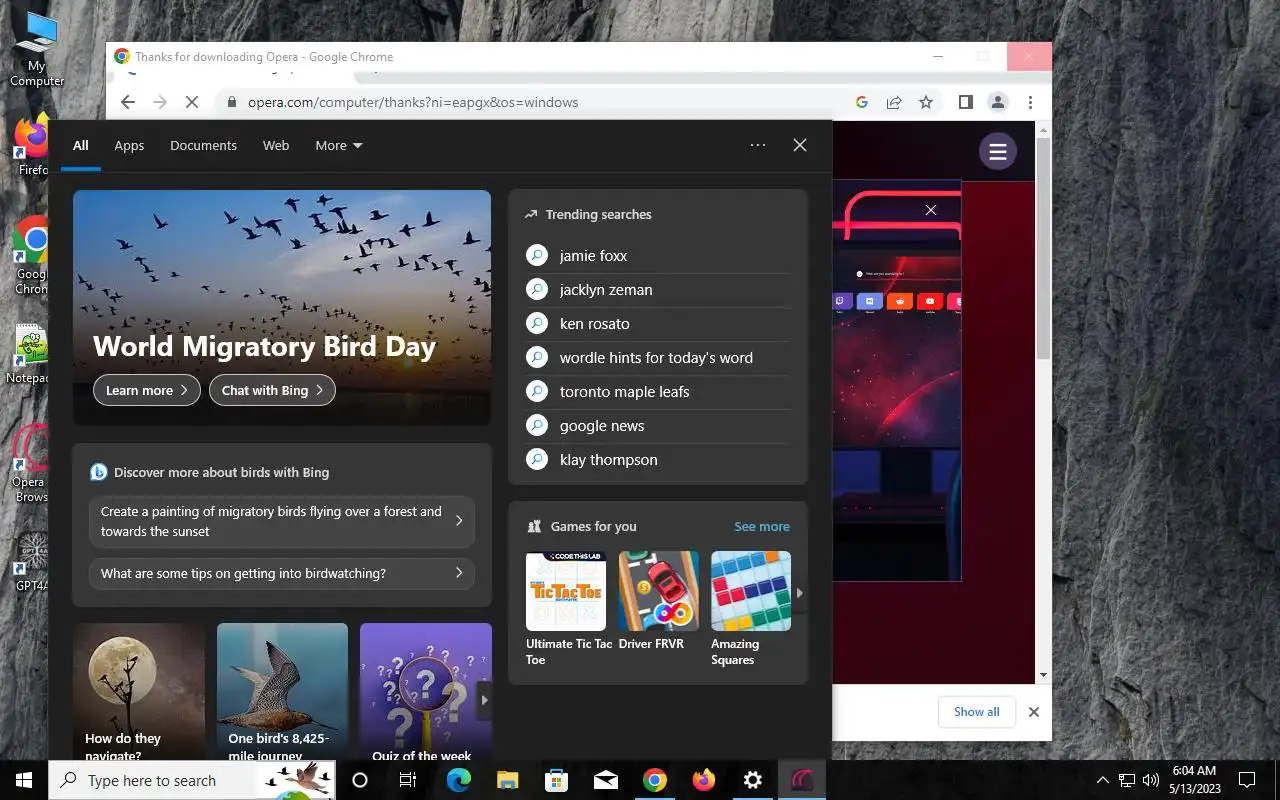This screenshot has width=1280, height=800.
Task: Open File Explorer from the taskbar
Action: (507, 780)
